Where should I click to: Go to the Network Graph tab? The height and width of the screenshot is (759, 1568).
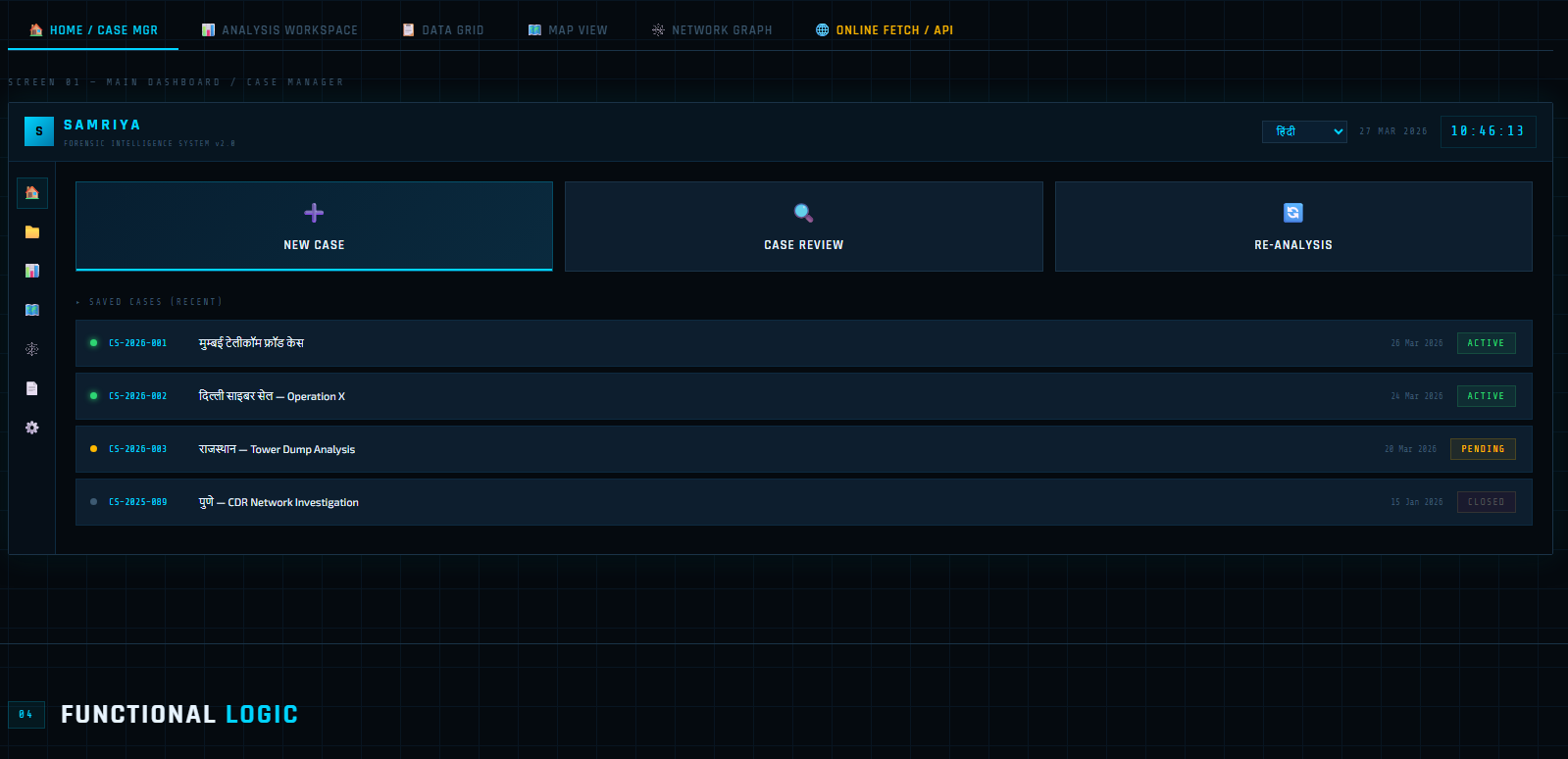tap(712, 30)
